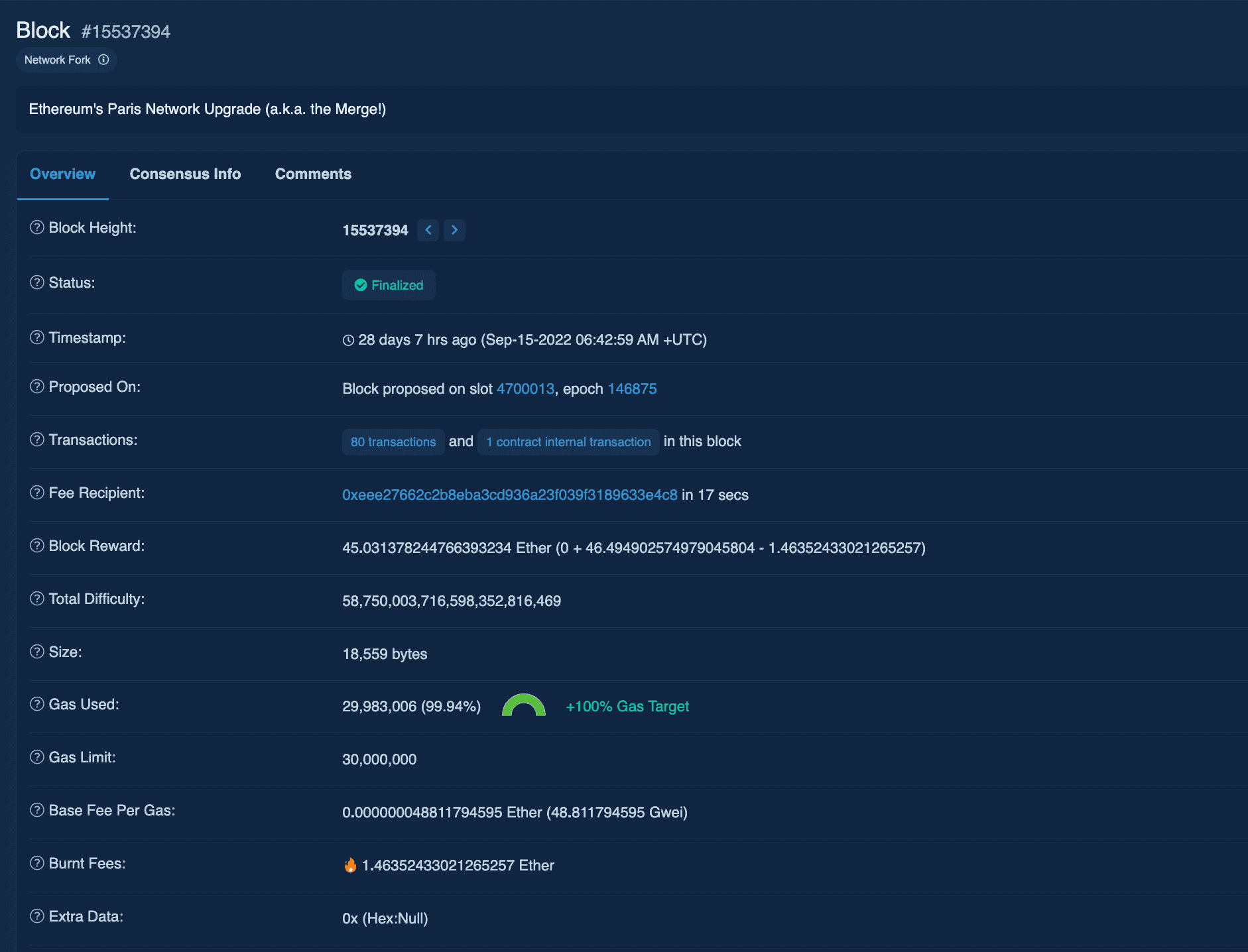The width and height of the screenshot is (1248, 952).
Task: Click the help icon next to Block Reward
Action: point(37,546)
